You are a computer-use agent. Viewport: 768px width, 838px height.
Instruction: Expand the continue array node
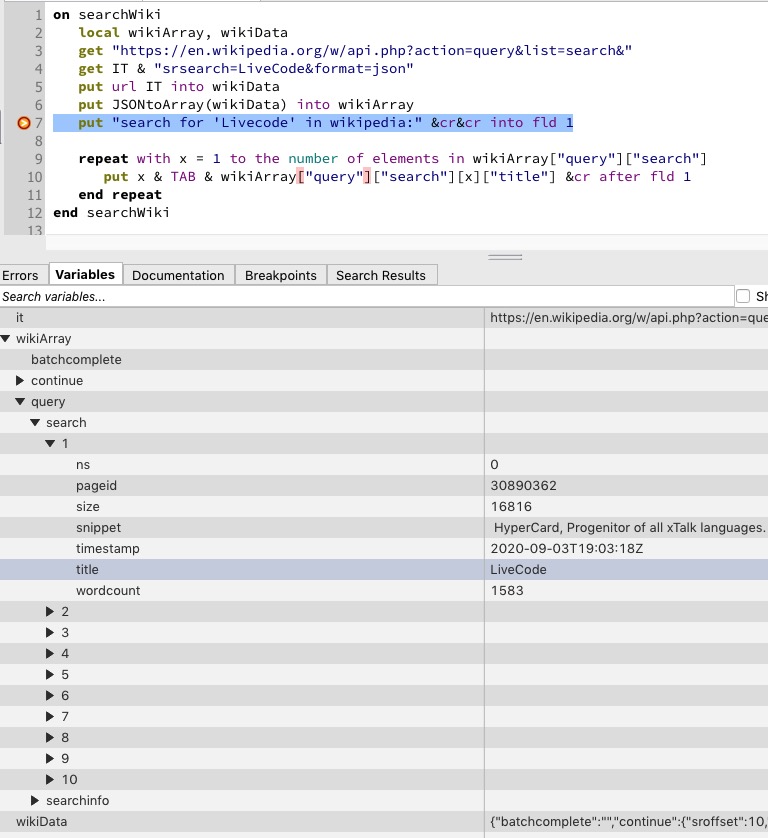pyautogui.click(x=21, y=381)
